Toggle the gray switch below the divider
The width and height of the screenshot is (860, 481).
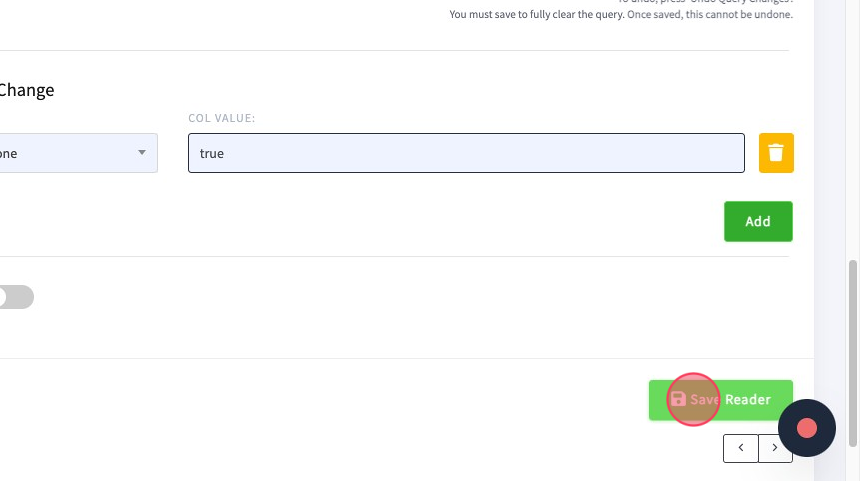pos(16,297)
